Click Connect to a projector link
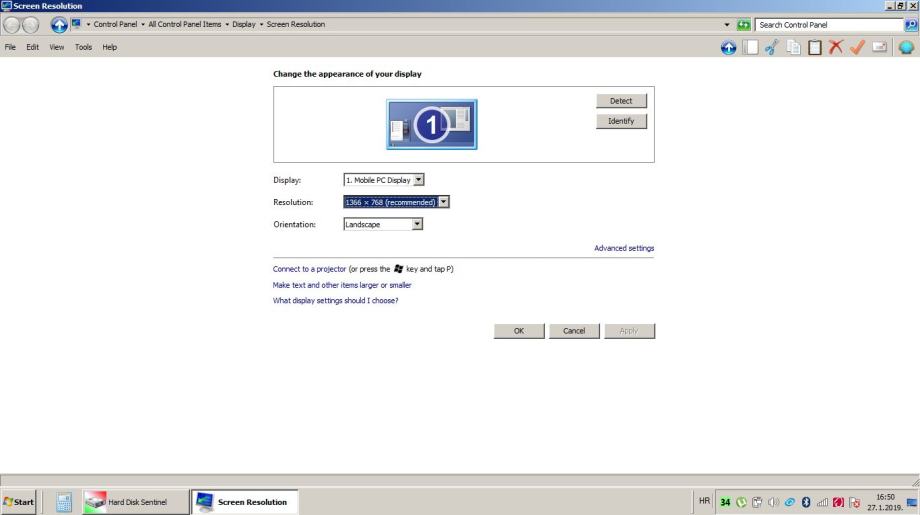 [309, 269]
